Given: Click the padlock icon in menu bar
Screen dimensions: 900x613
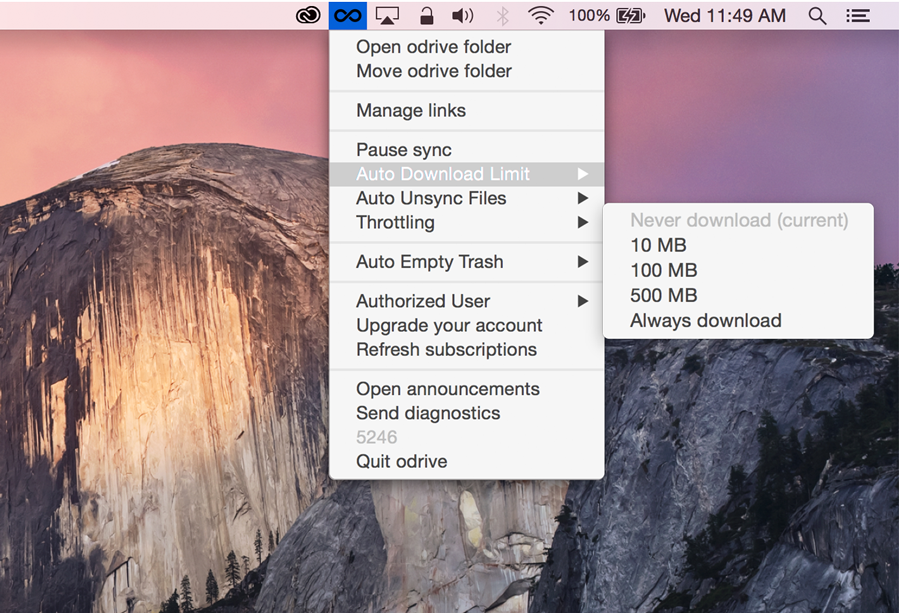Looking at the screenshot, I should pos(426,15).
